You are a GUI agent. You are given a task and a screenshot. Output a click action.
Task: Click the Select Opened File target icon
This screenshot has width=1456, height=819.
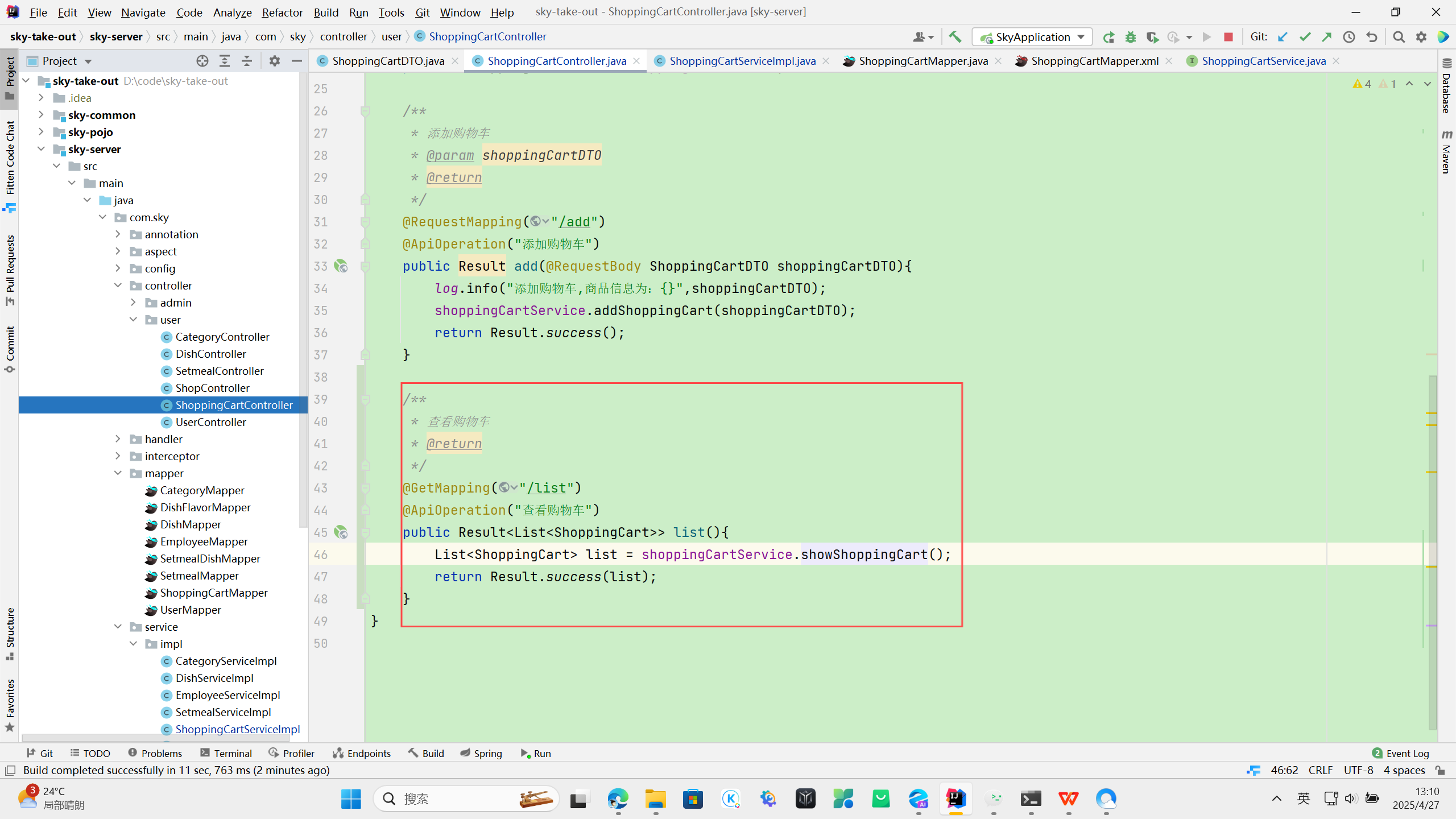click(202, 61)
